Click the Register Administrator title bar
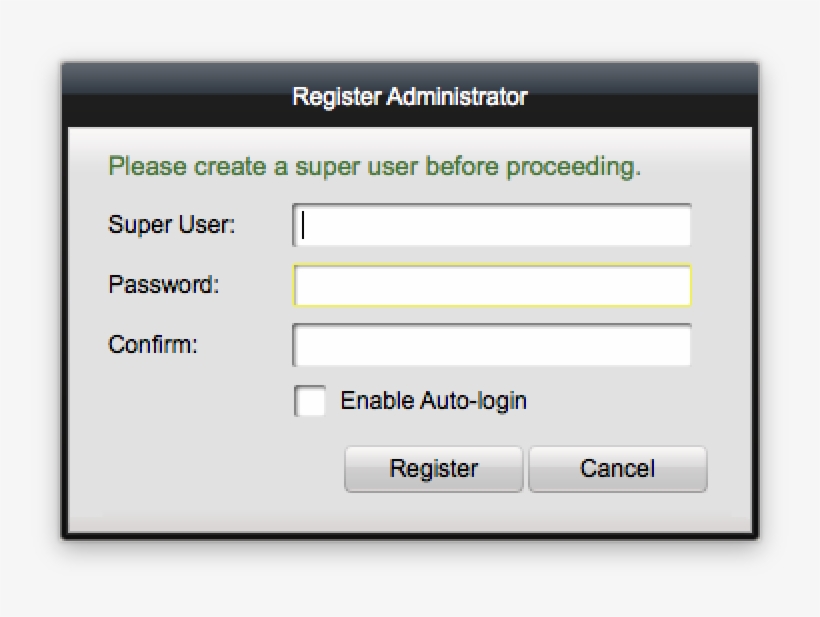This screenshot has height=617, width=820. coord(410,97)
